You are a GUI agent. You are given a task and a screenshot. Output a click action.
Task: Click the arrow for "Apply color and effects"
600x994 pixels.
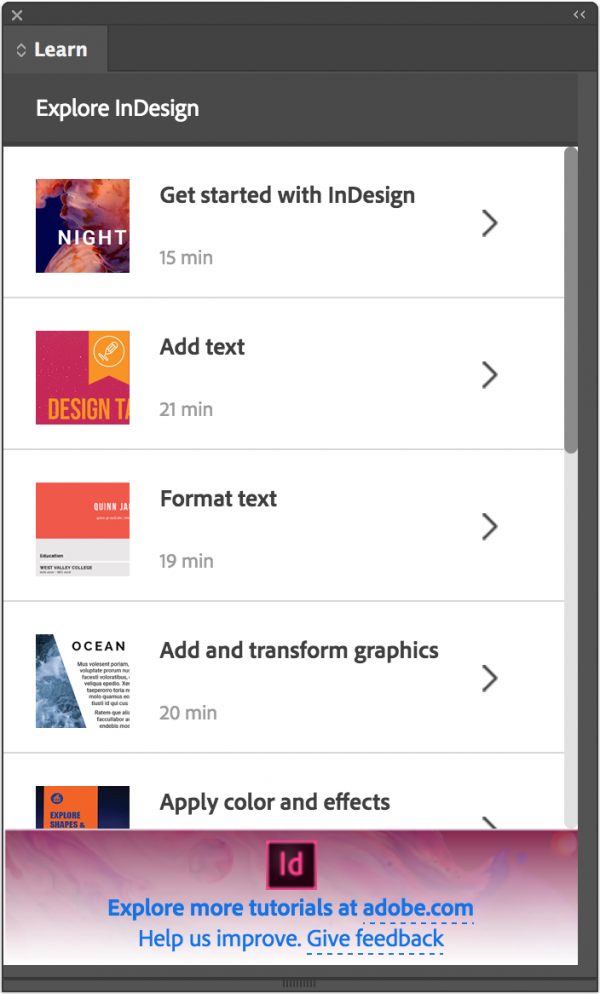[489, 826]
